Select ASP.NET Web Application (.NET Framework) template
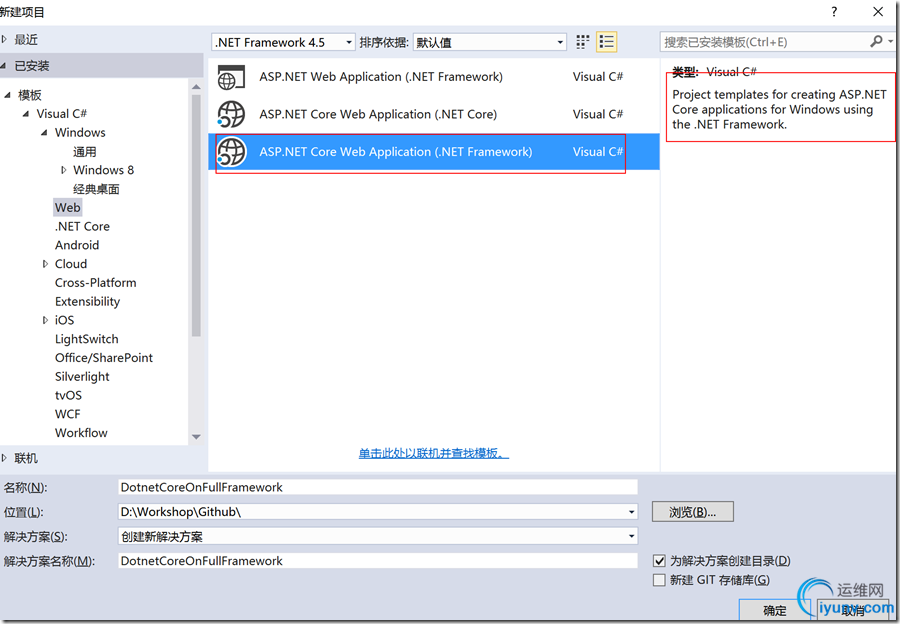Viewport: 900px width, 624px height. tap(434, 77)
